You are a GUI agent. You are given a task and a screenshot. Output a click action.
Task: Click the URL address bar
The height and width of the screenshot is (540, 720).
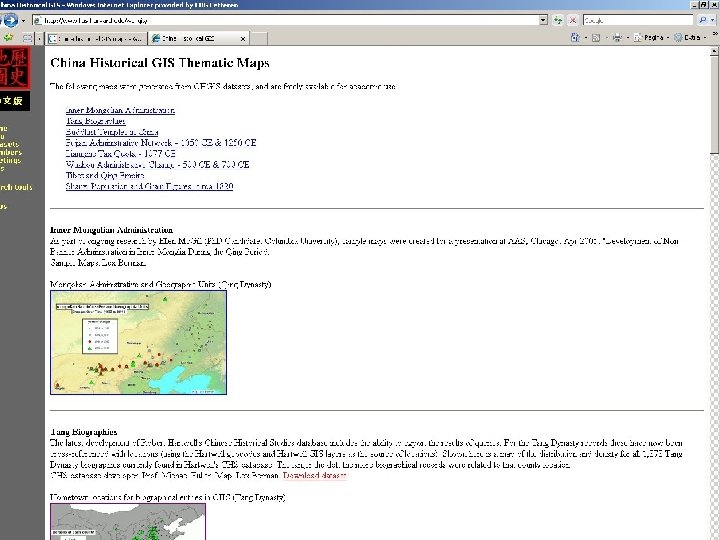click(x=287, y=20)
